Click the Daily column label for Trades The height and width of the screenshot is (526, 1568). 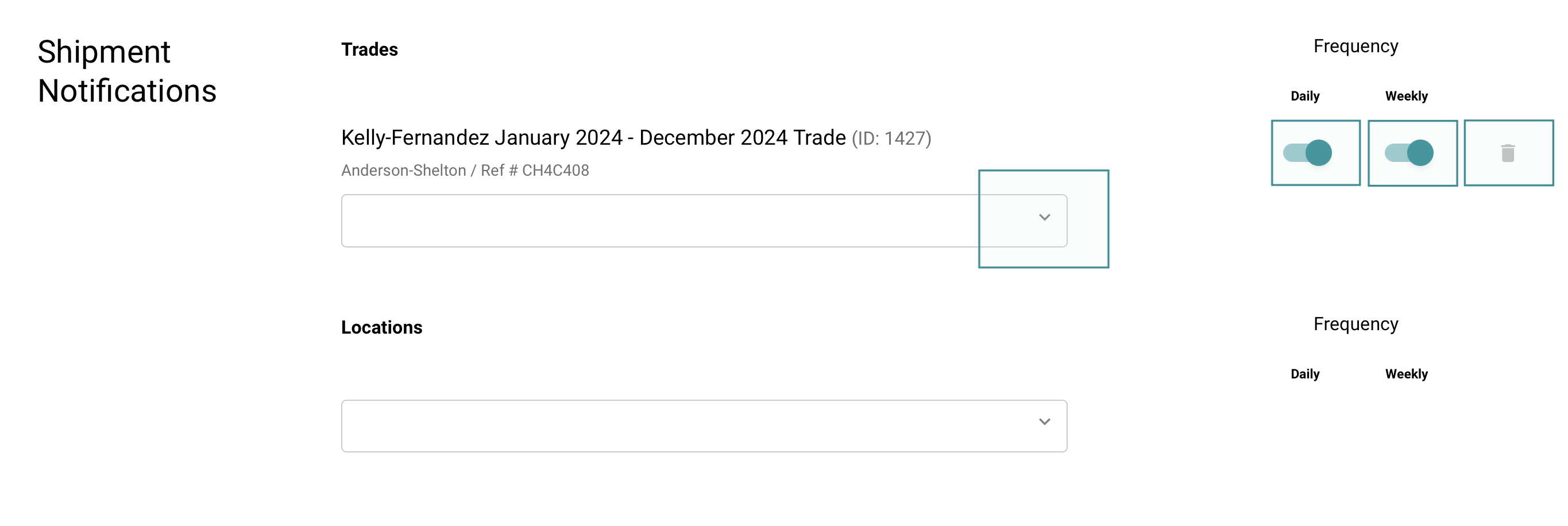point(1304,96)
